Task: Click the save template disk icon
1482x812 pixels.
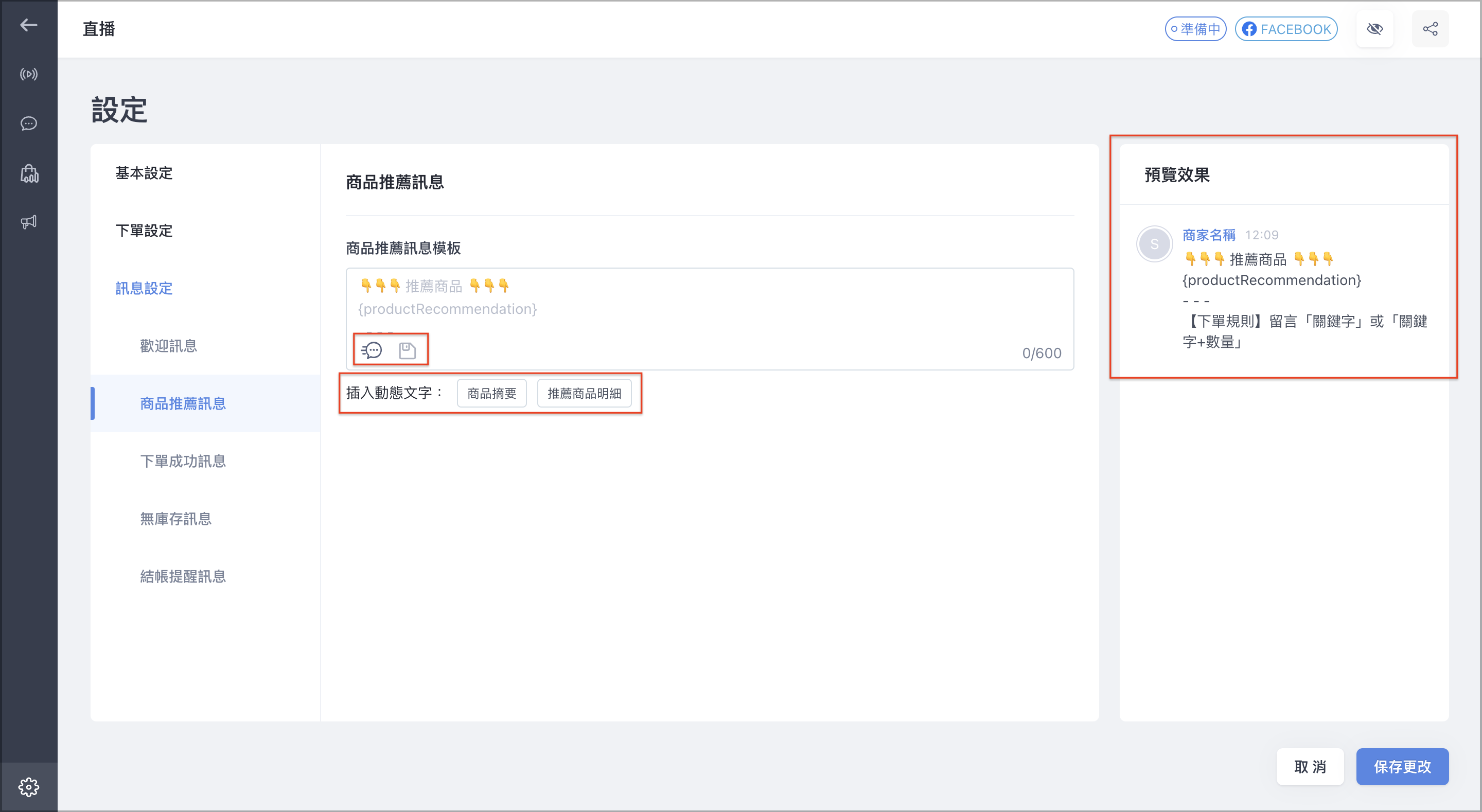Action: pos(408,350)
